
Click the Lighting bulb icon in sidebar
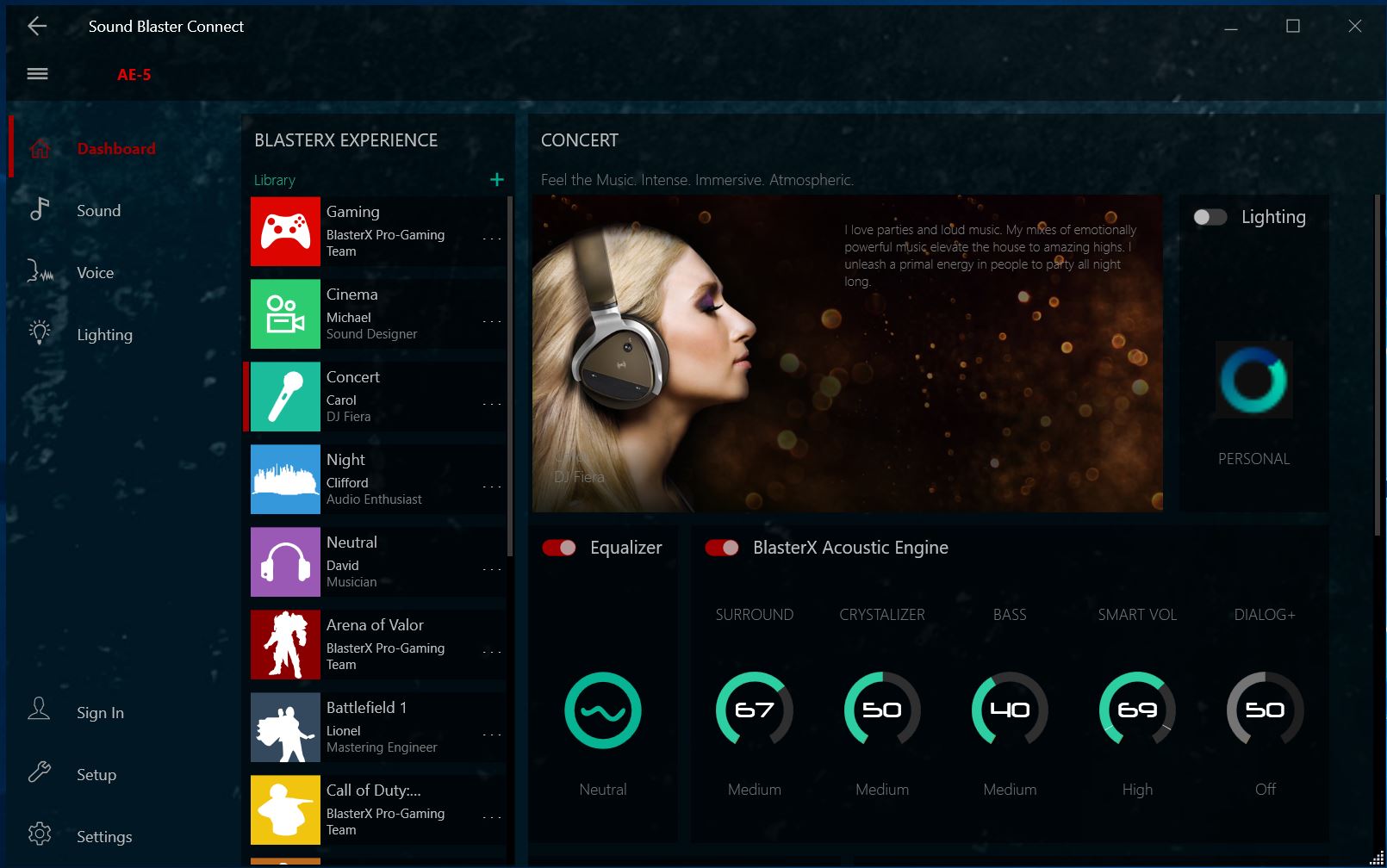tap(40, 332)
